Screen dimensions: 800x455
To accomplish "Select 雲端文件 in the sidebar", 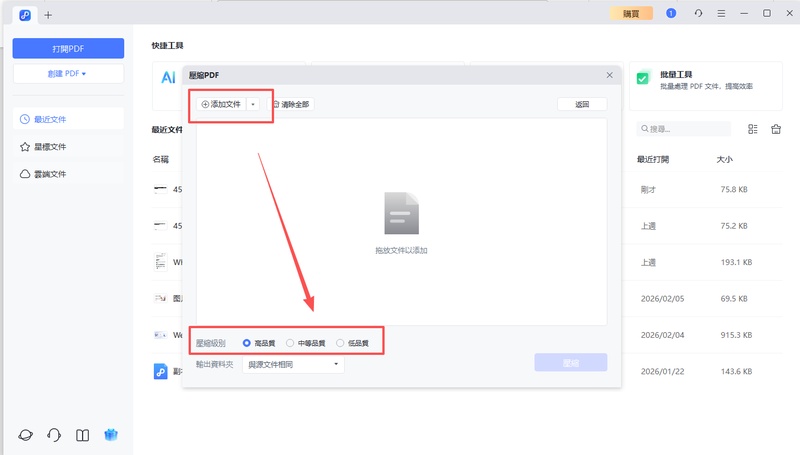I will pyautogui.click(x=68, y=174).
